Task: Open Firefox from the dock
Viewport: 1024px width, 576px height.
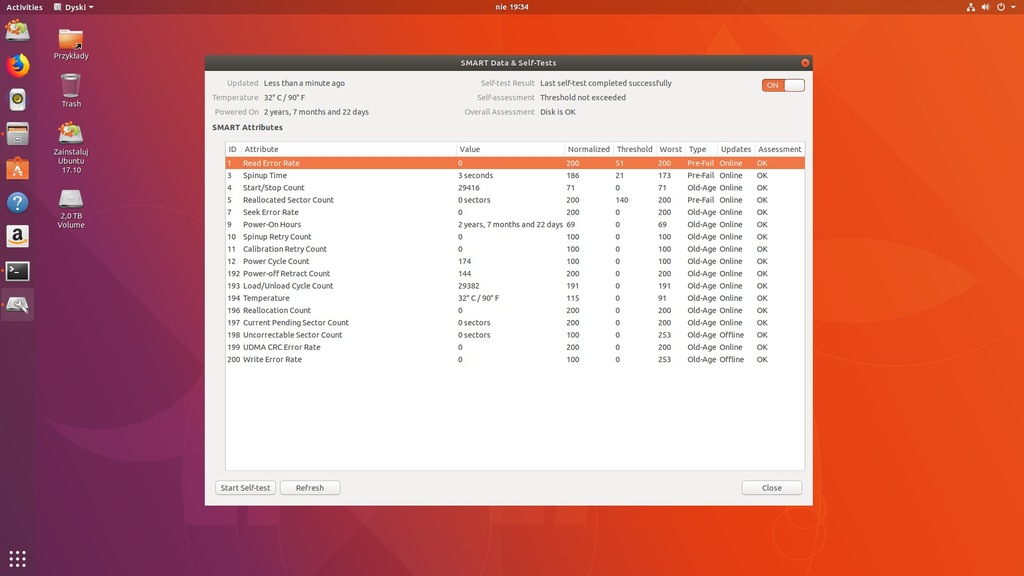Action: 18,65
